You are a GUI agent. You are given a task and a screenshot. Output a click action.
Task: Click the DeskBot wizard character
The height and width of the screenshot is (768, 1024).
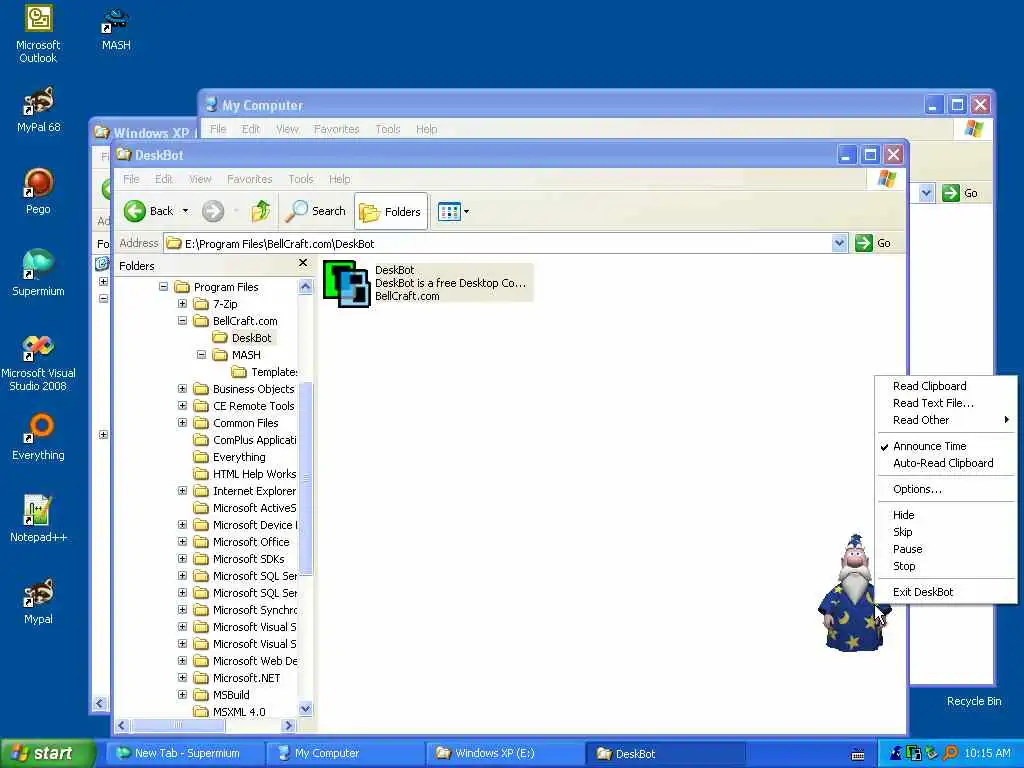(852, 594)
